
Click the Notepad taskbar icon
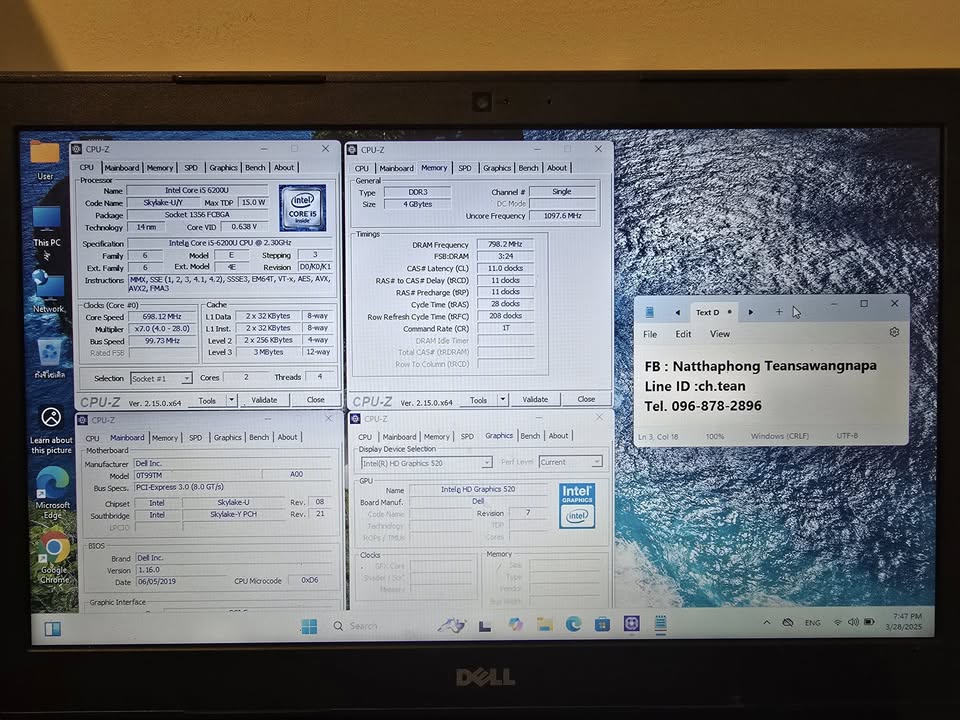(x=661, y=623)
